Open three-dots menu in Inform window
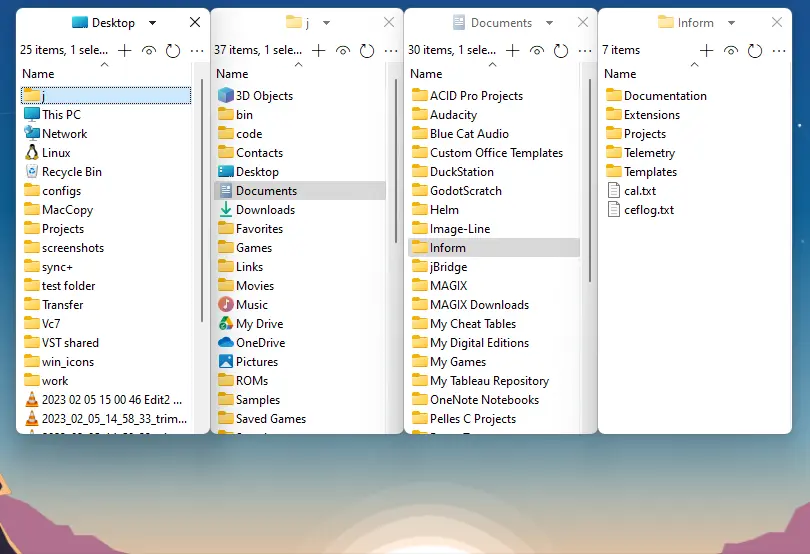 pos(779,51)
